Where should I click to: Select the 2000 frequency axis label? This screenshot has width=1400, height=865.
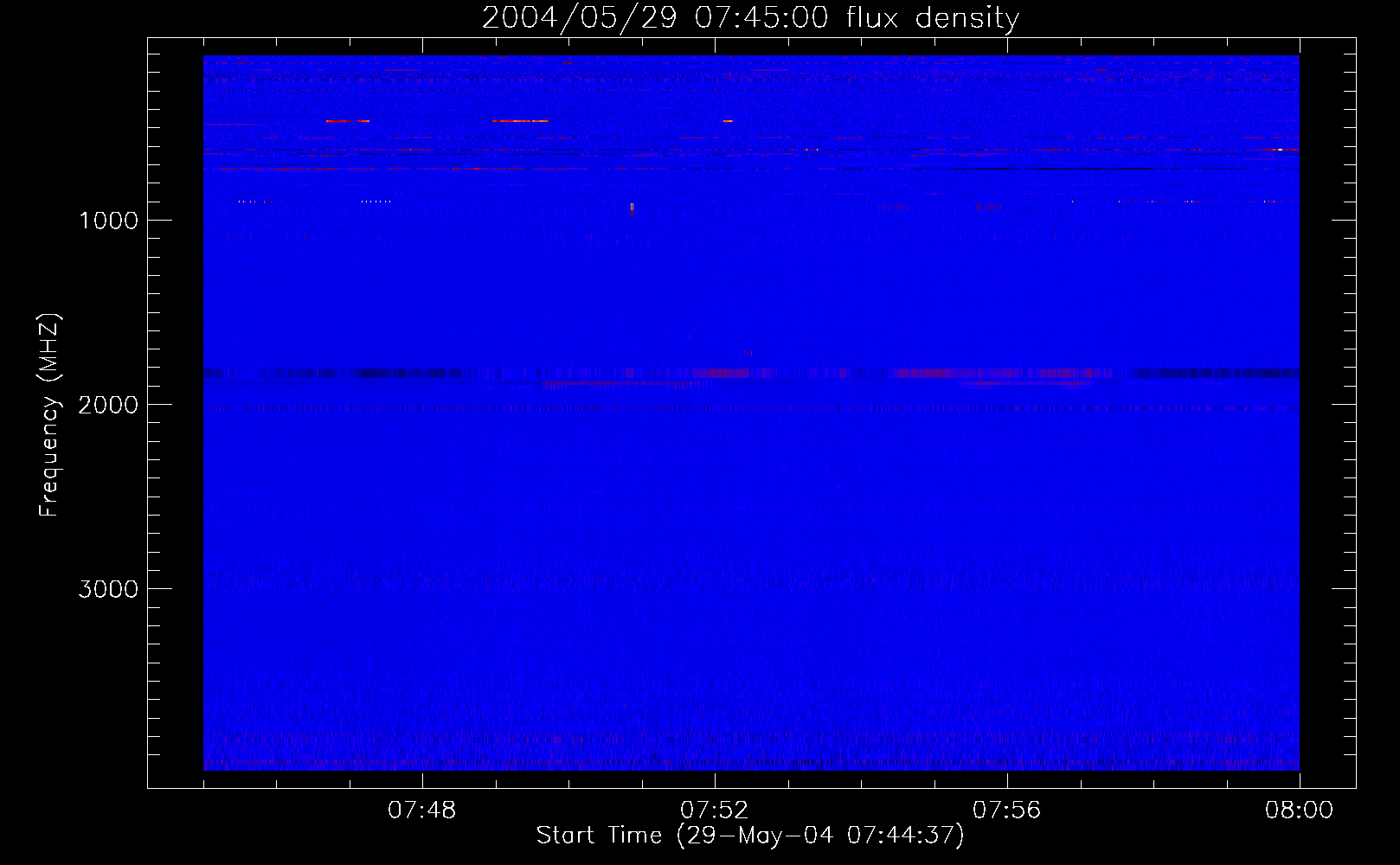pos(108,405)
